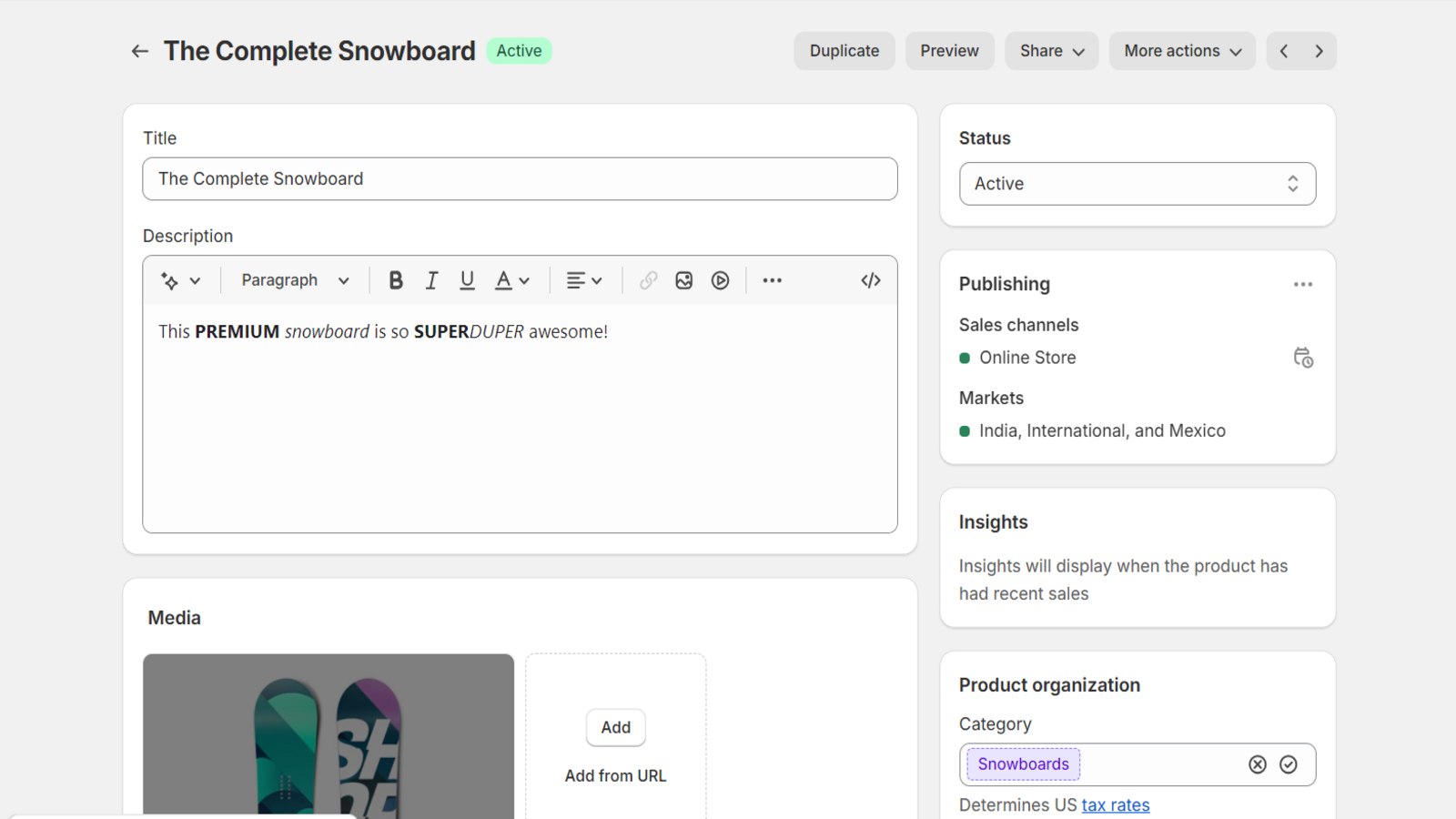The image size is (1456, 819).
Task: Open the Status dropdown set to Active
Action: 1137,184
